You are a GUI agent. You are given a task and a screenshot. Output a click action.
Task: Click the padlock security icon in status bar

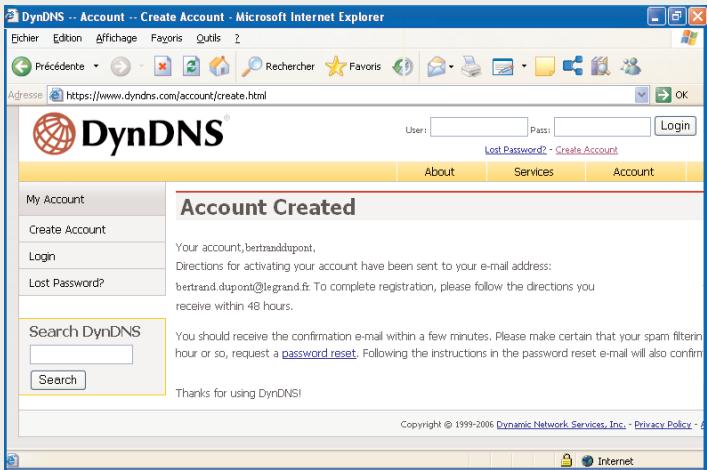pos(566,460)
